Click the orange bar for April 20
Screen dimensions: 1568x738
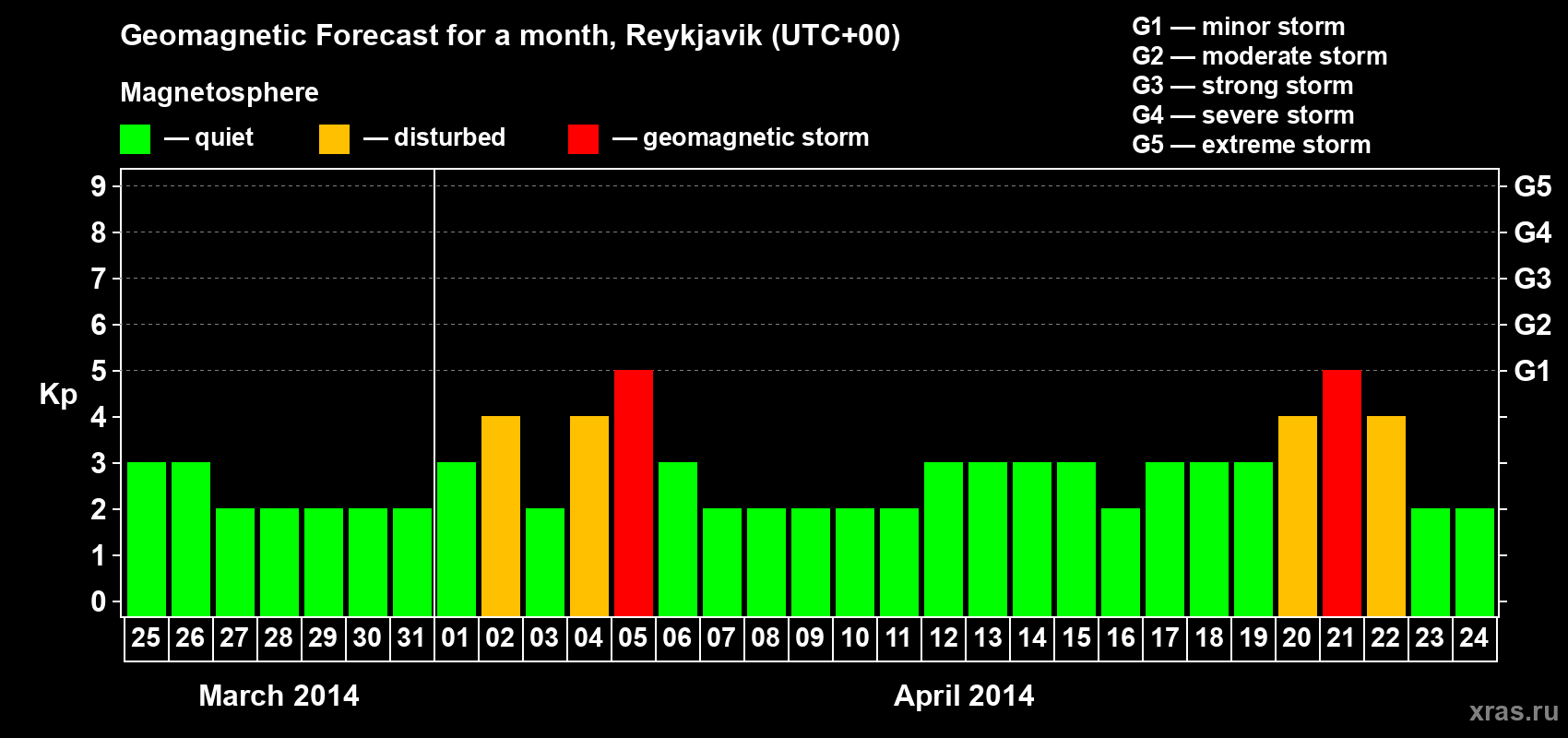click(x=1298, y=516)
